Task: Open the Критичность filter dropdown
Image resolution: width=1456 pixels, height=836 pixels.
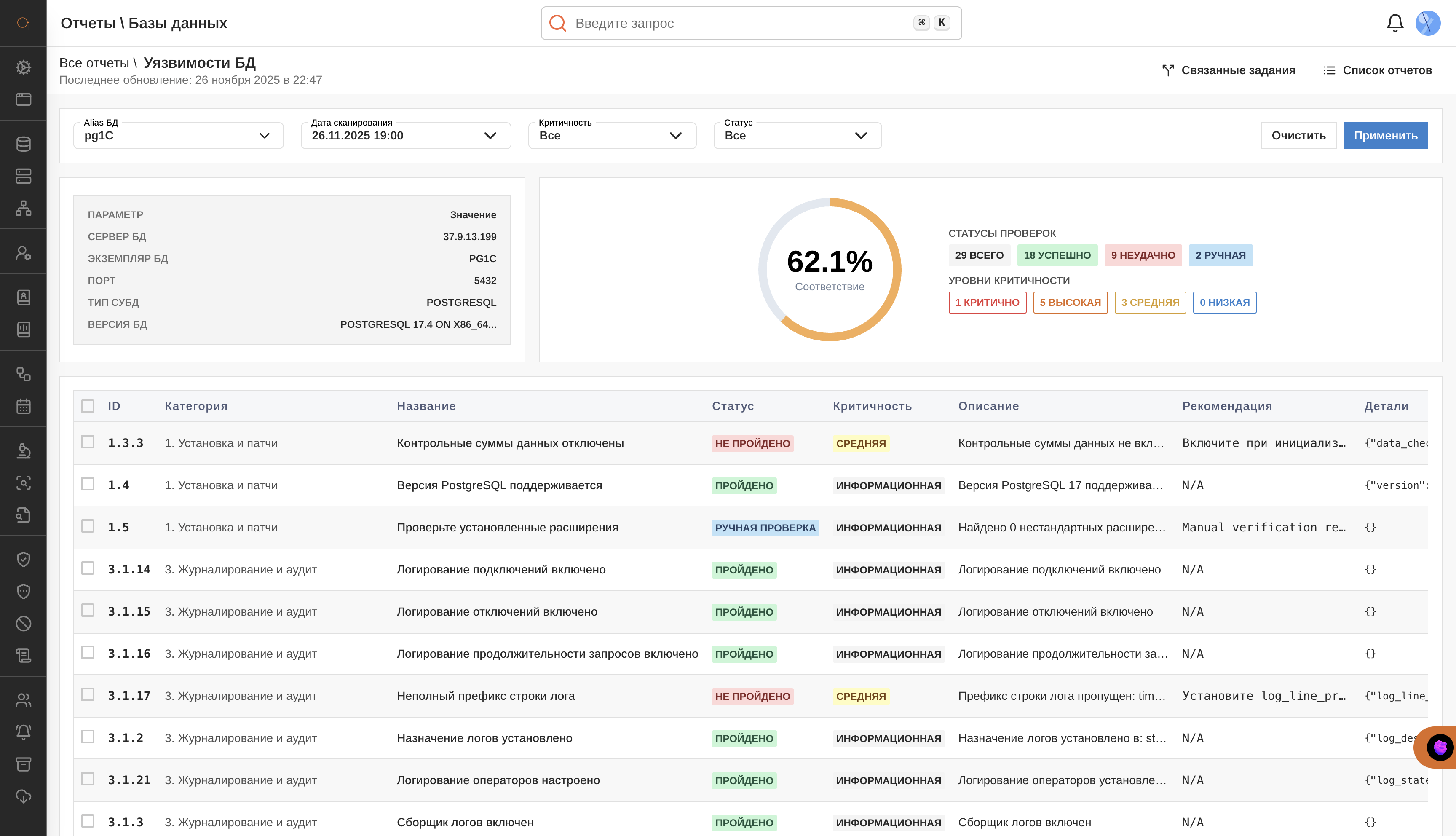Action: click(x=612, y=136)
